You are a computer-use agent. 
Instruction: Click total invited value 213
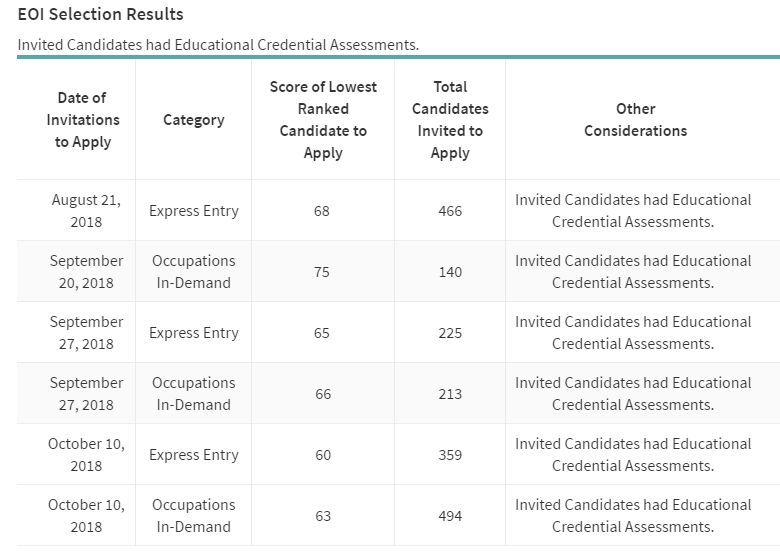click(x=450, y=394)
